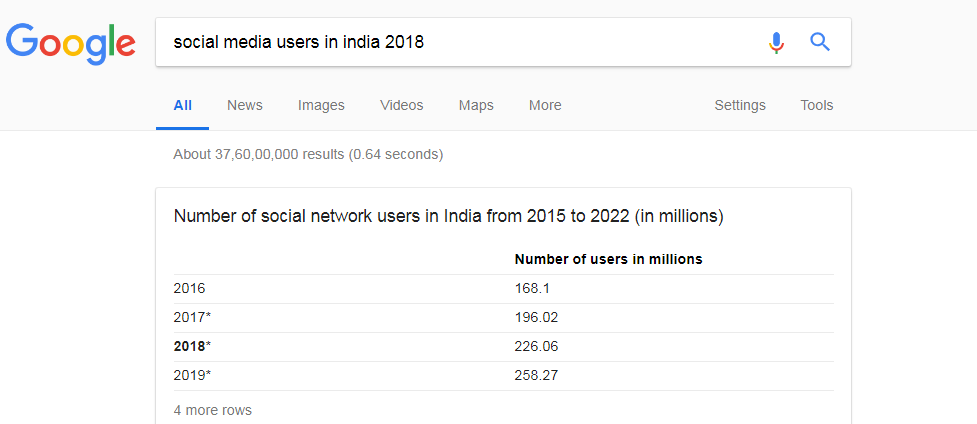
Task: Expand the More search categories menu
Action: [545, 105]
